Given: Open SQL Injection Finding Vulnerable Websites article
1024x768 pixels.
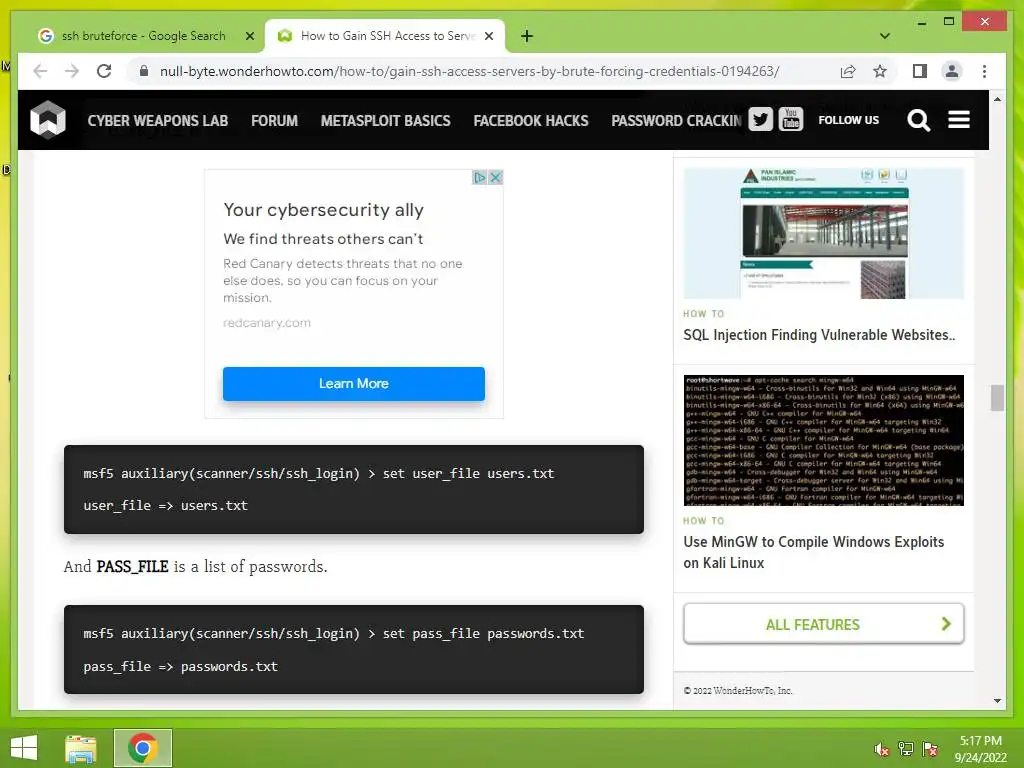Looking at the screenshot, I should [x=819, y=335].
